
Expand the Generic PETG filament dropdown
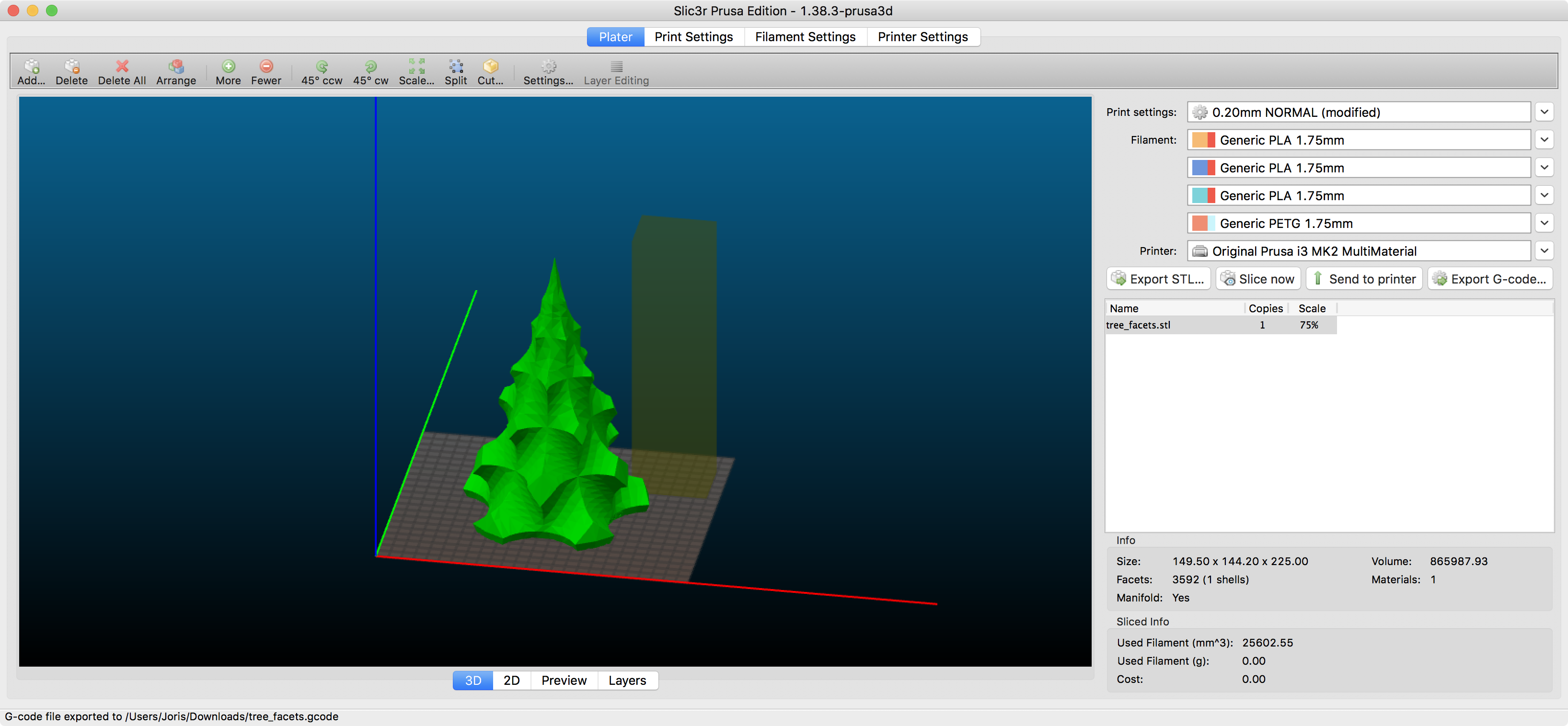[1544, 223]
